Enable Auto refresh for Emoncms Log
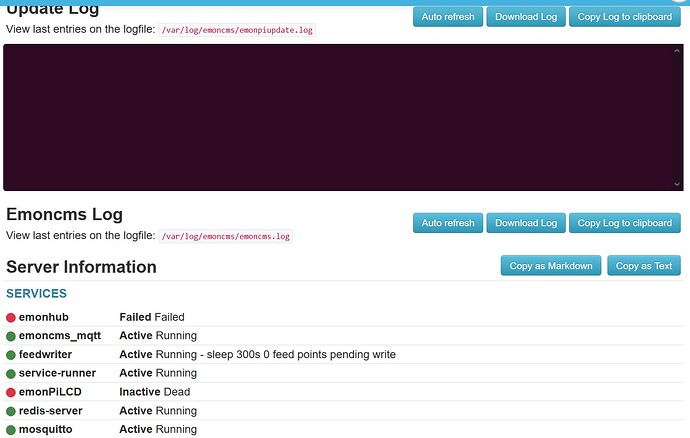Screen dimensions: 690x438 (x=448, y=223)
